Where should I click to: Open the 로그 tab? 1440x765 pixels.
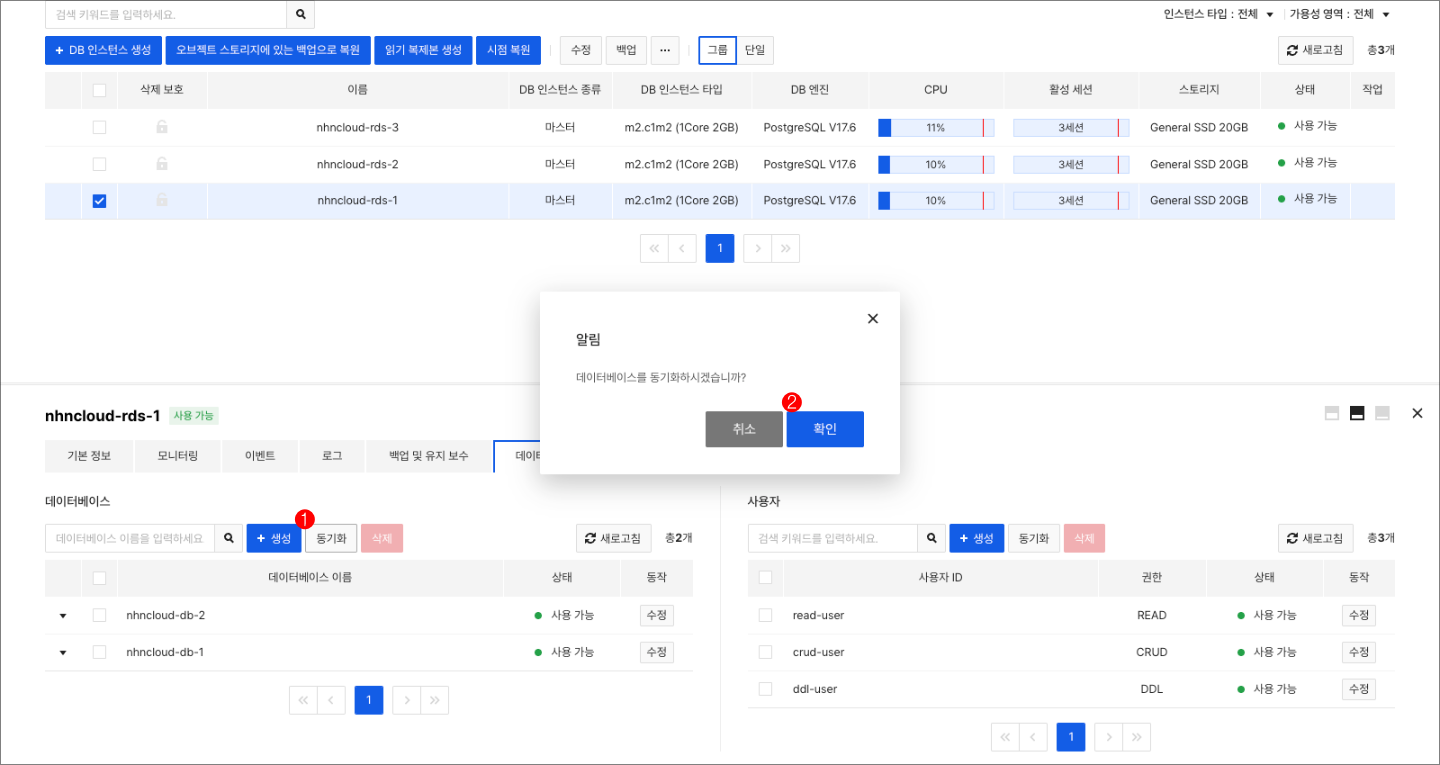332,455
